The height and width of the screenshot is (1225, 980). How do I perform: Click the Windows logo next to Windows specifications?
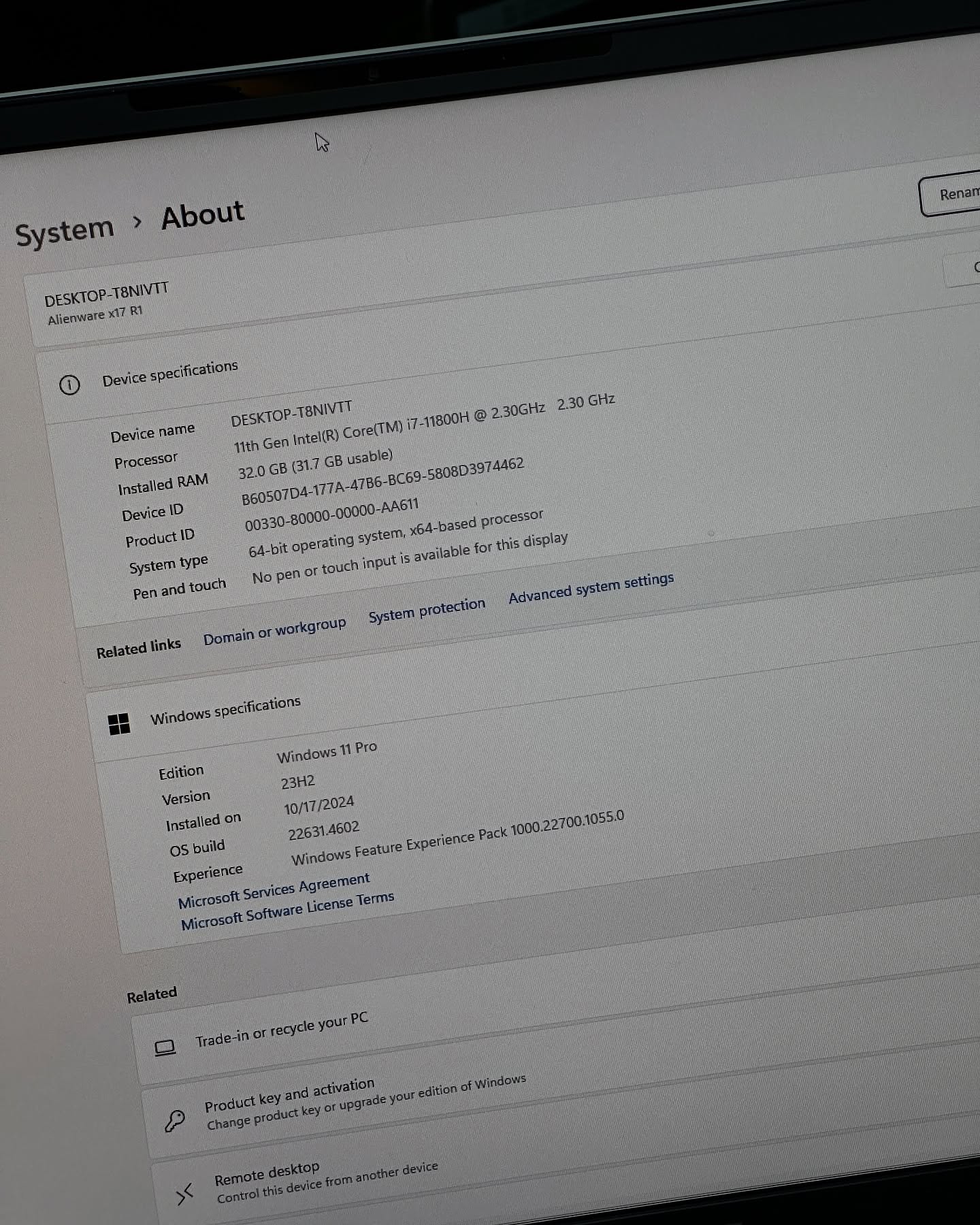click(119, 725)
